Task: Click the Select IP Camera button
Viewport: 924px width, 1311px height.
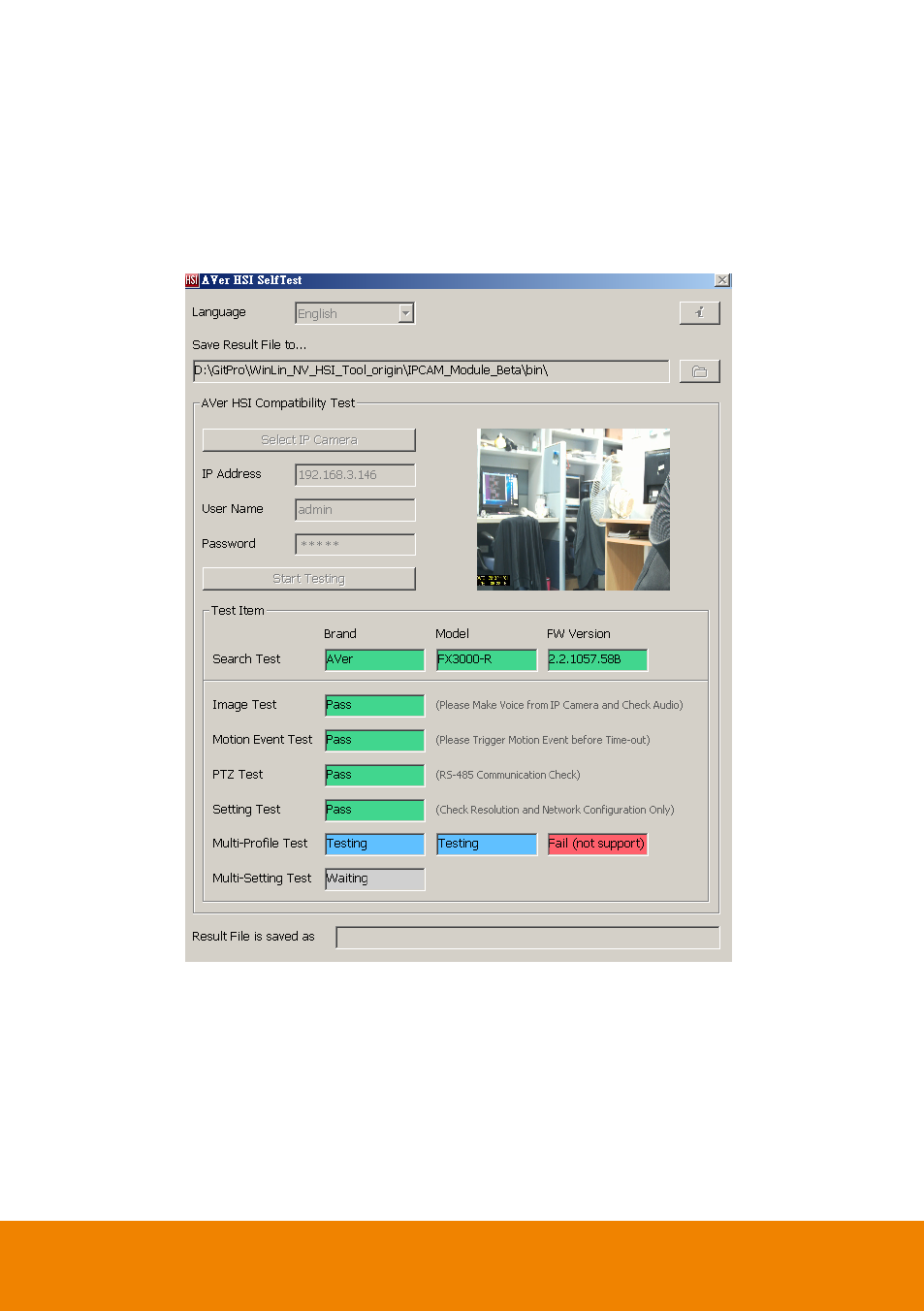Action: (308, 440)
